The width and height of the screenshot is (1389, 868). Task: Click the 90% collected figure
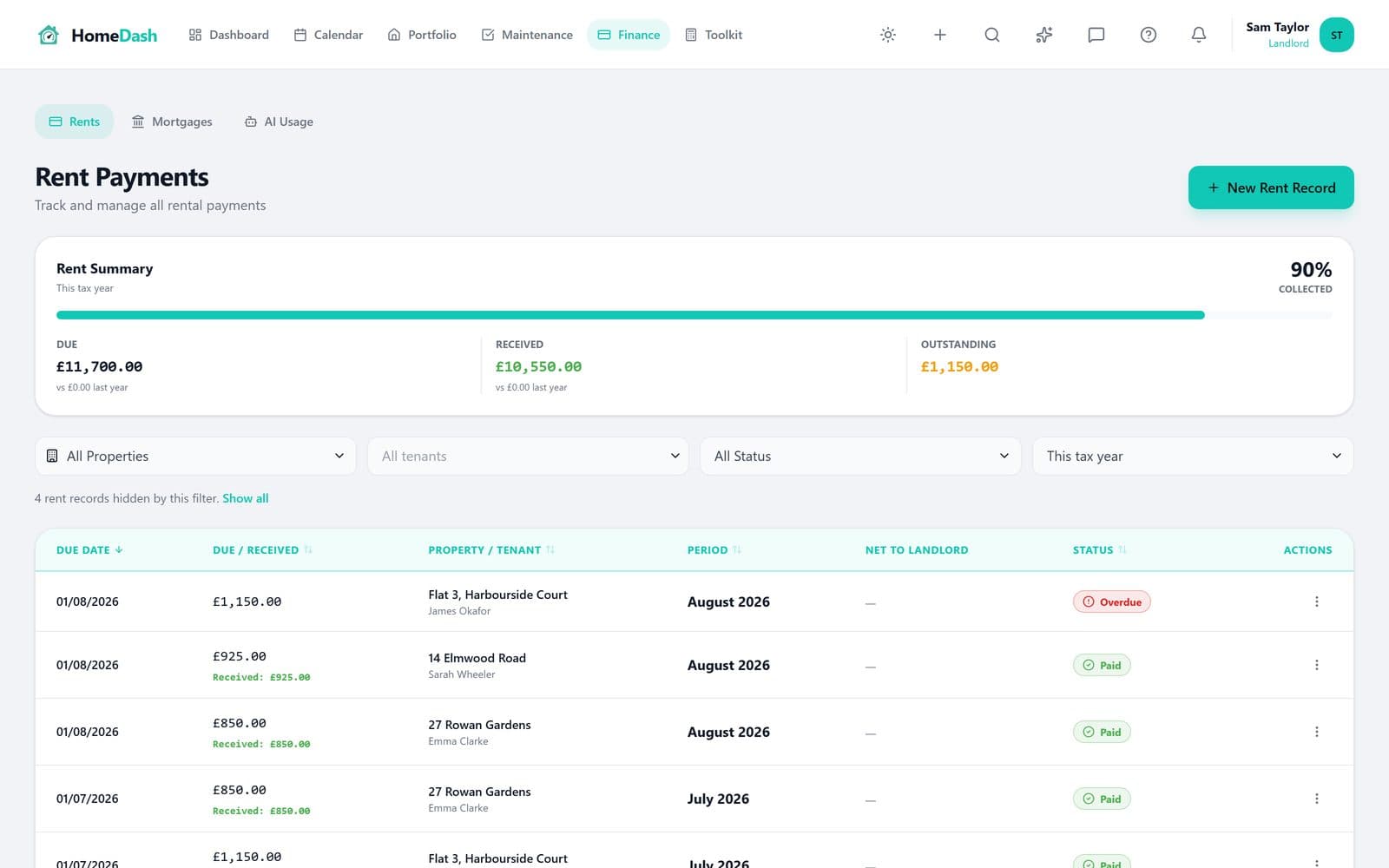click(x=1311, y=269)
